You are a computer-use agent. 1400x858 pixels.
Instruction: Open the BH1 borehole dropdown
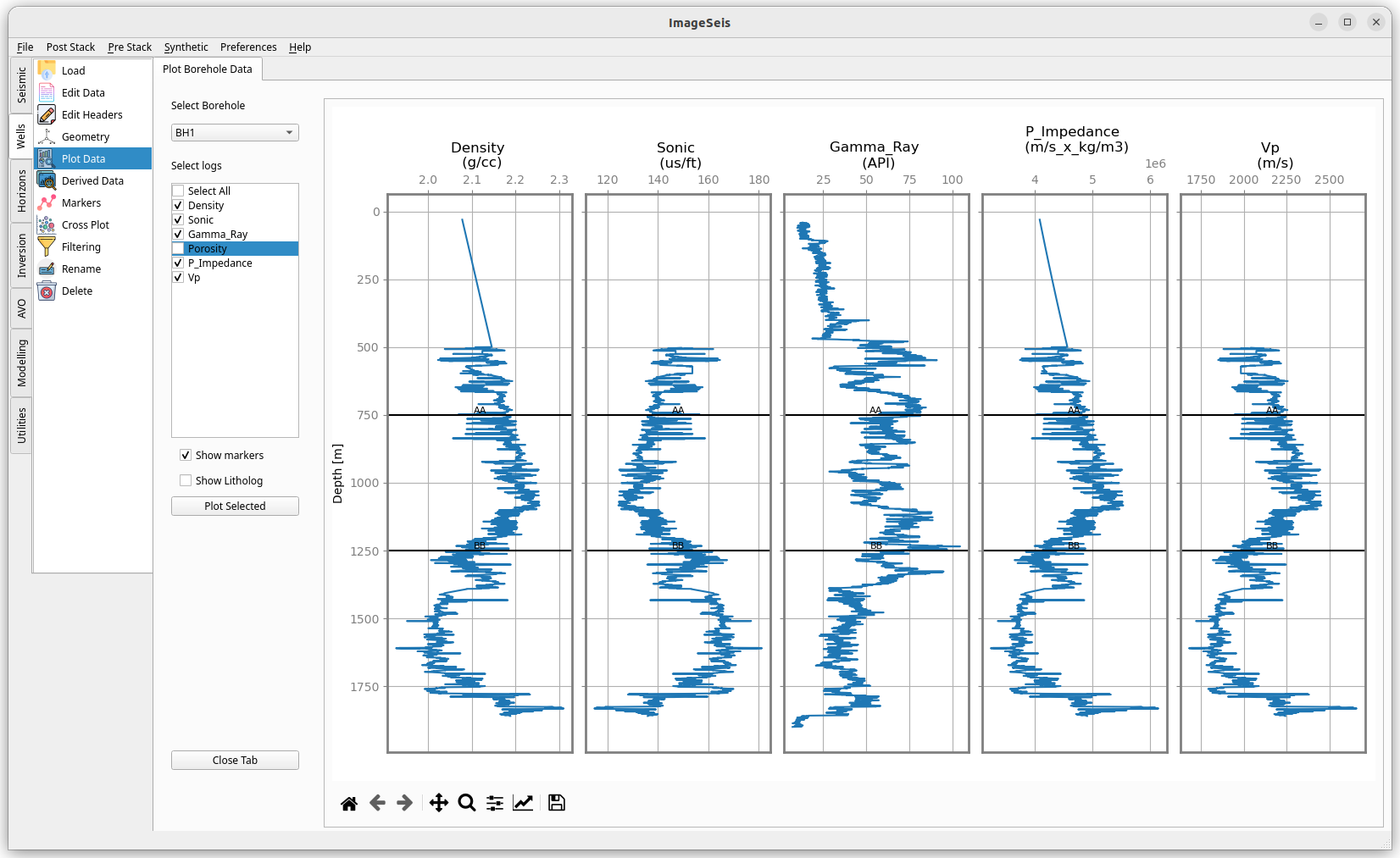[235, 133]
